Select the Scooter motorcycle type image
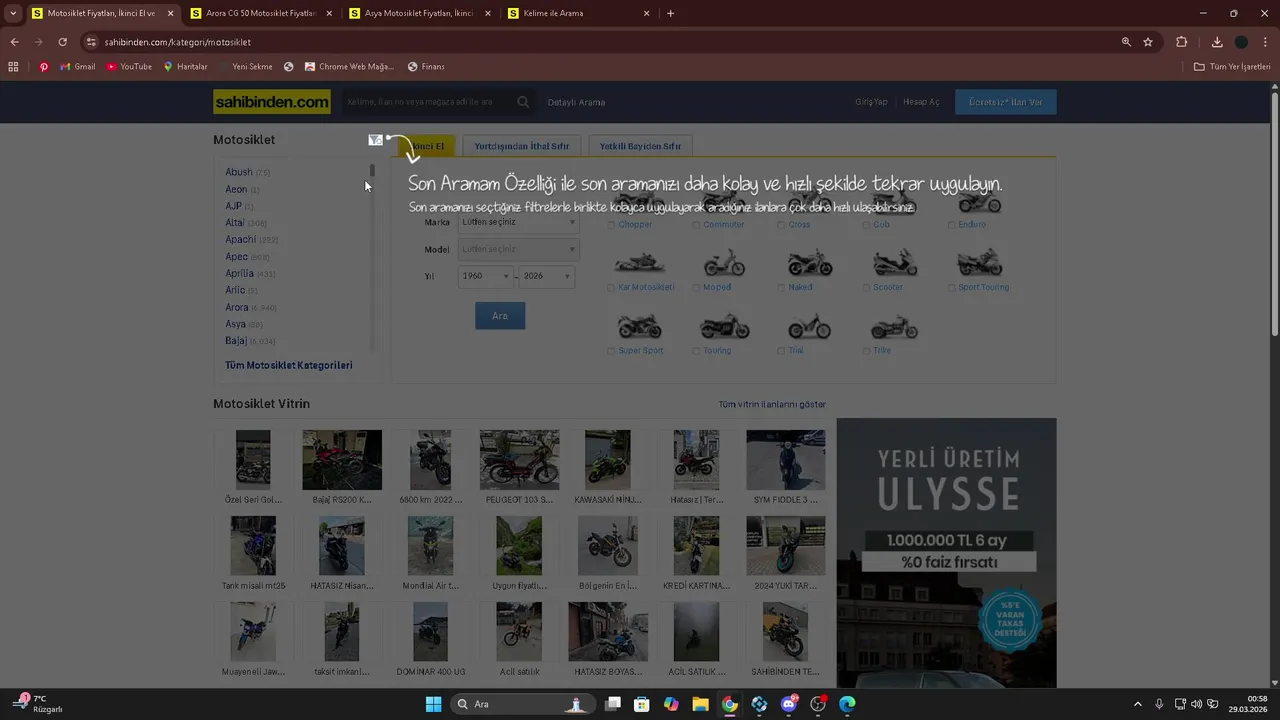The image size is (1280, 720). pyautogui.click(x=895, y=262)
